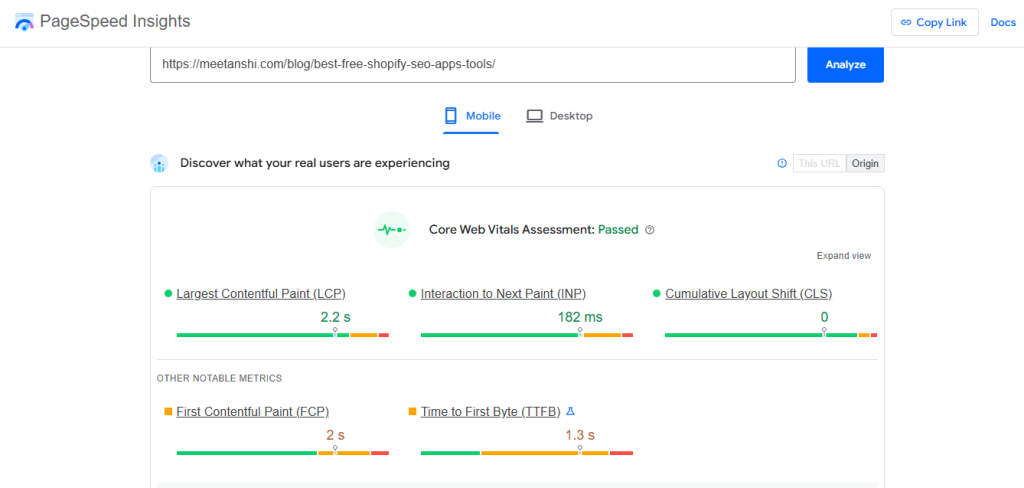Open Largest Contentful Paint (LCP) link
The height and width of the screenshot is (488, 1024).
coord(261,294)
